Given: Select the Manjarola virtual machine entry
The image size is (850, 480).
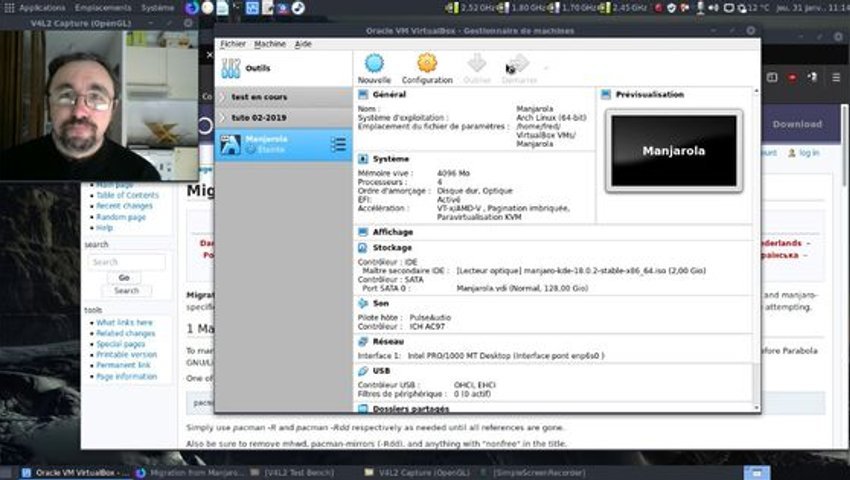Looking at the screenshot, I should click(284, 145).
